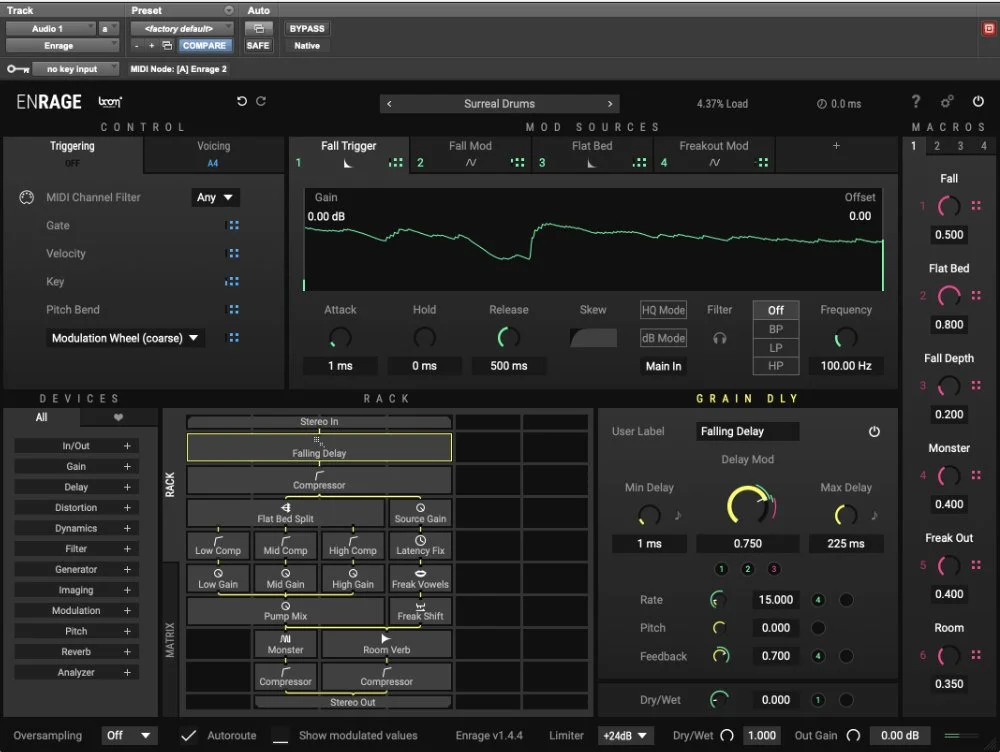1000x752 pixels.
Task: Open the Triggering tab
Action: click(72, 154)
